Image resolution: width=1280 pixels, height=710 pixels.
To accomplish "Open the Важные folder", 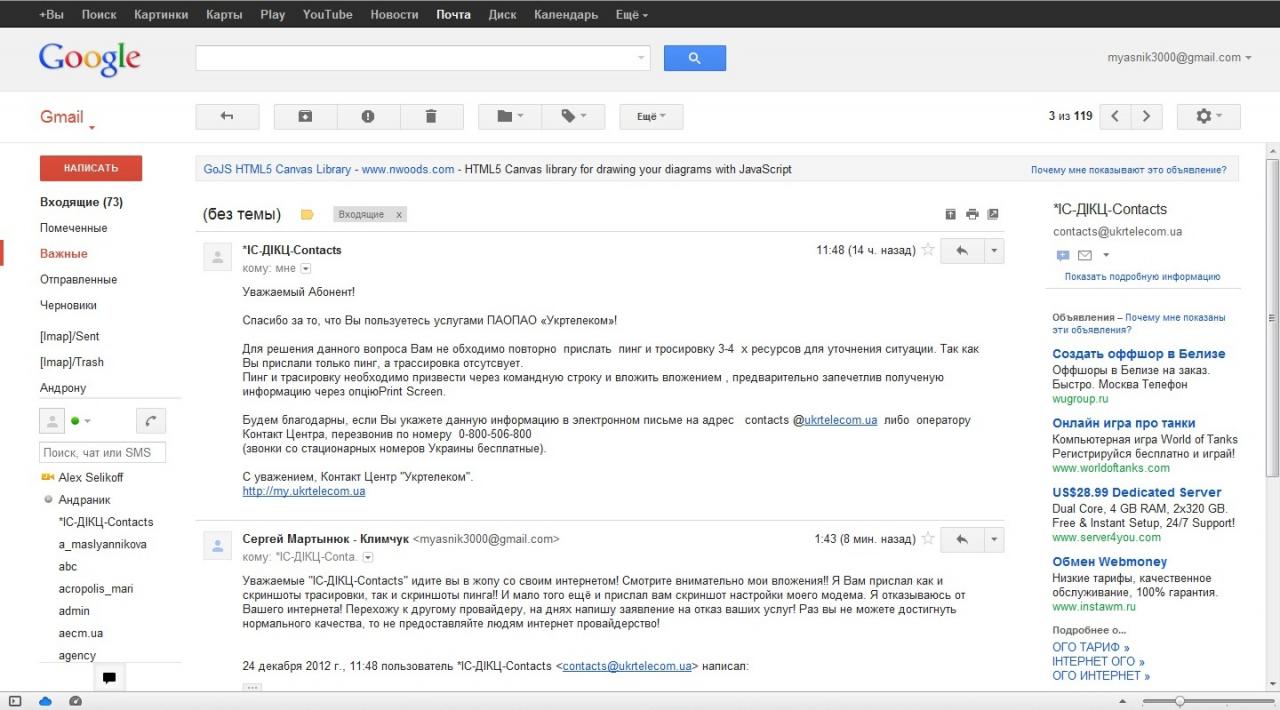I will pyautogui.click(x=64, y=254).
